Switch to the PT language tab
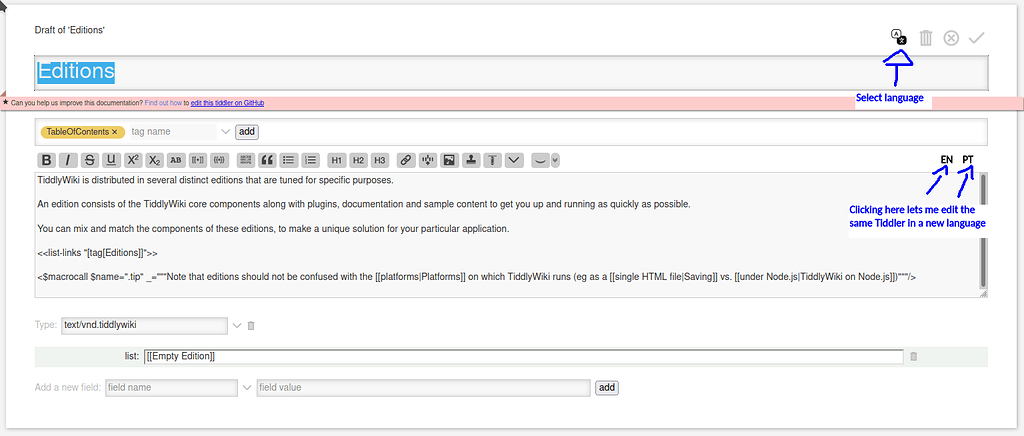This screenshot has width=1024, height=436. pos(968,159)
